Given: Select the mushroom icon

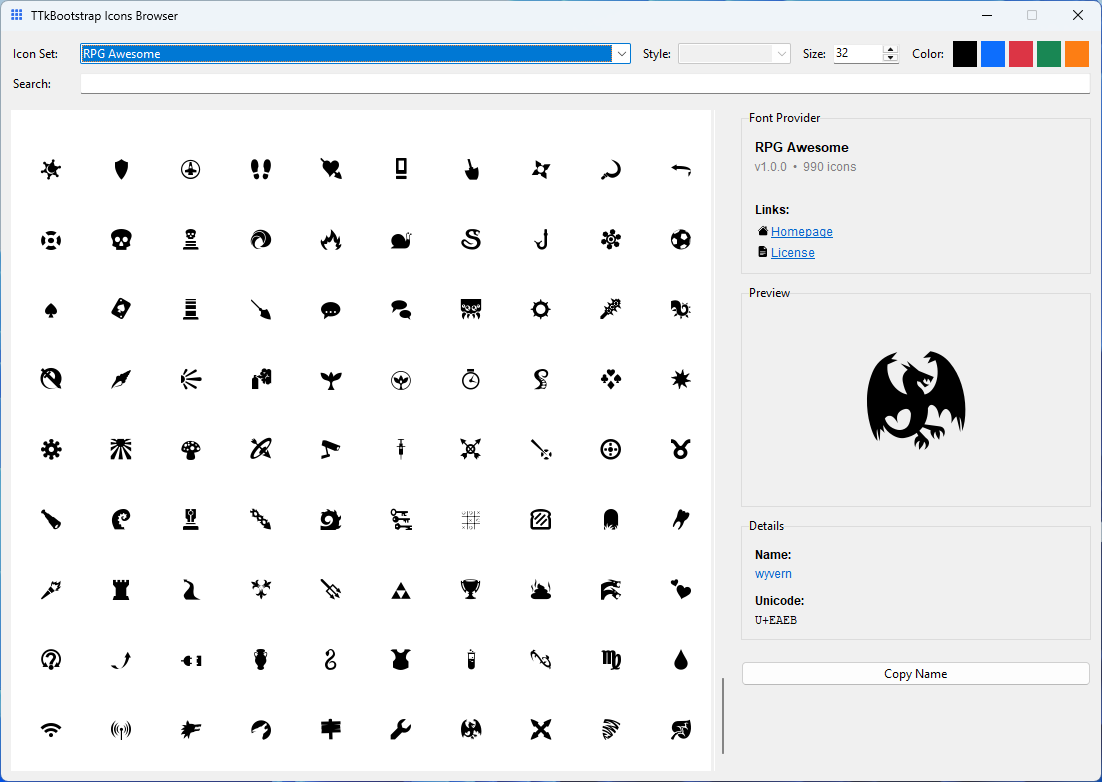Looking at the screenshot, I should 191,449.
